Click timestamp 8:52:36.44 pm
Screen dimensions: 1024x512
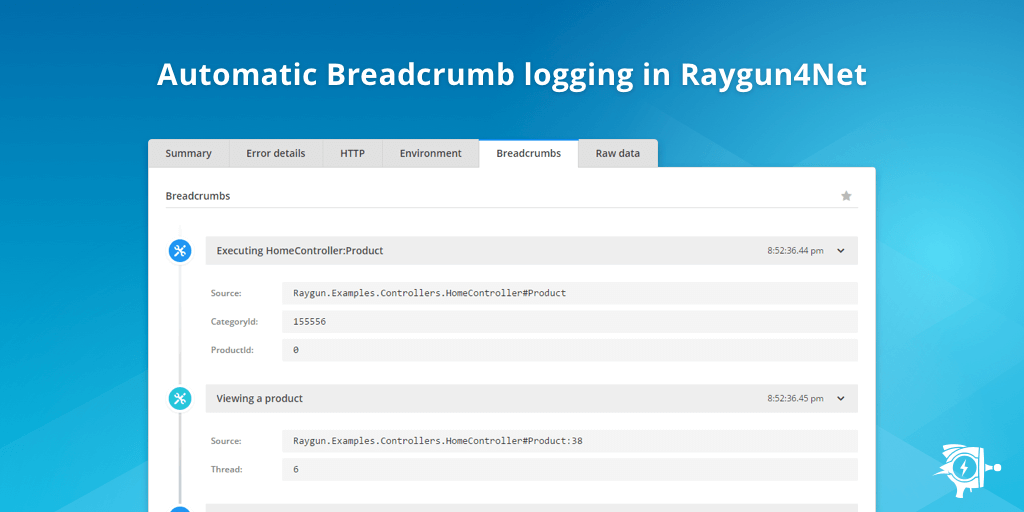tap(795, 251)
